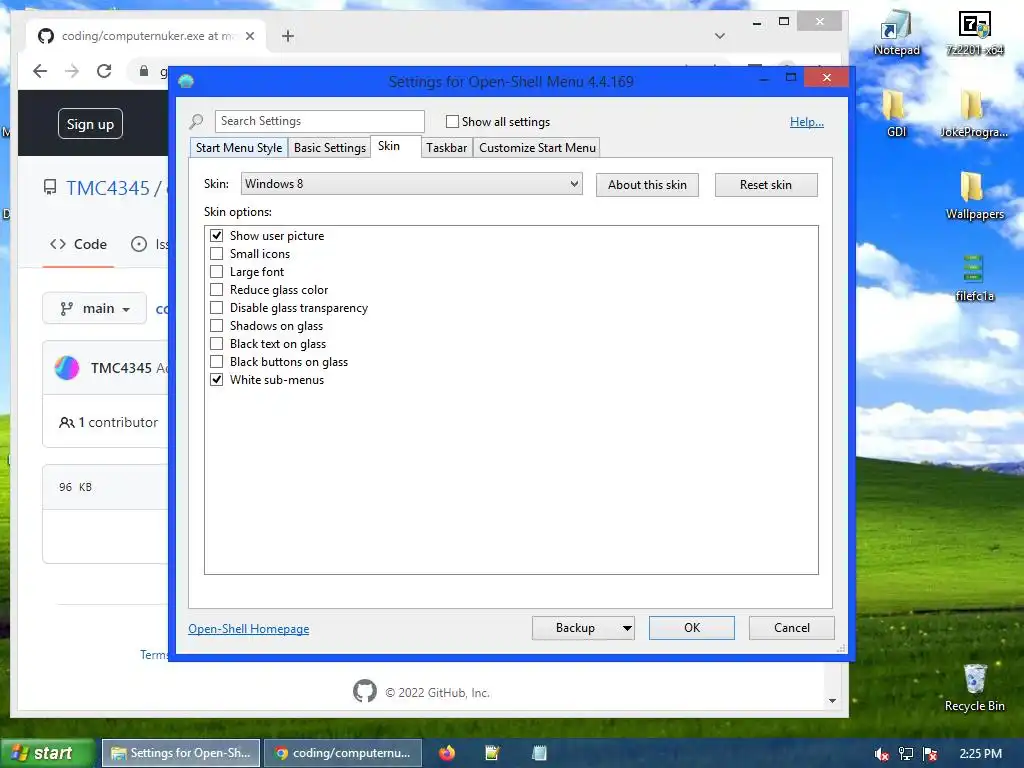This screenshot has height=768, width=1024.
Task: Open a new Chrome tab
Action: [x=288, y=36]
